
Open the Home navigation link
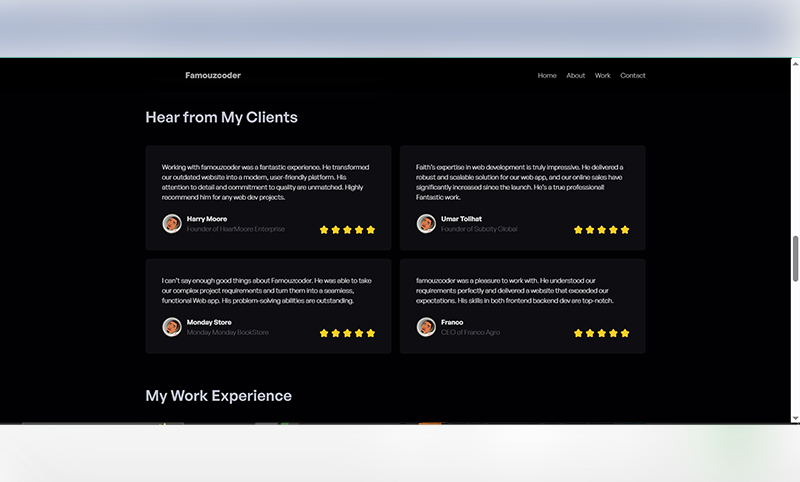click(x=547, y=76)
